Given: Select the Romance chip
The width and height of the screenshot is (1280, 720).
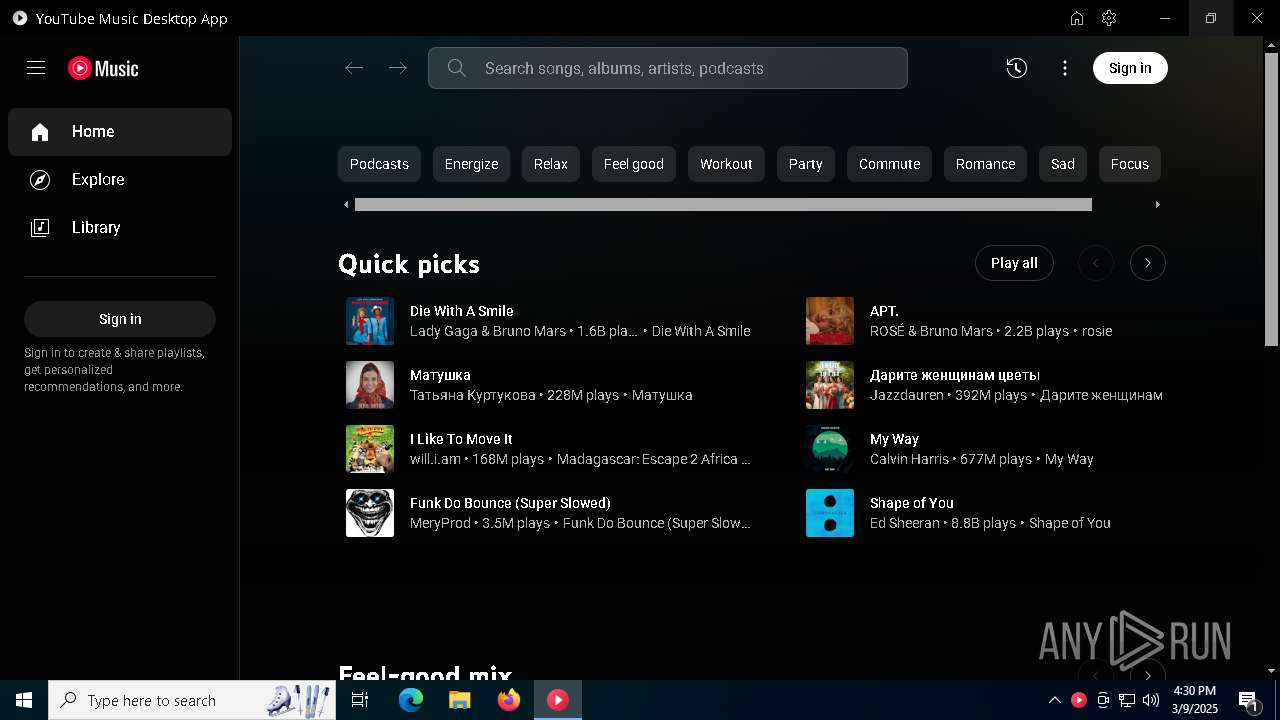Looking at the screenshot, I should pyautogui.click(x=985, y=164).
